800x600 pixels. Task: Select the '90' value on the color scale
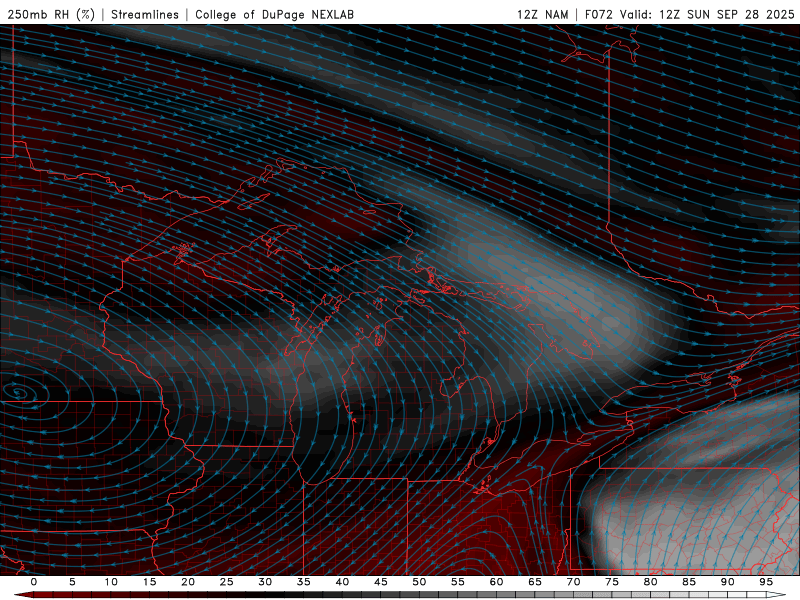(728, 582)
